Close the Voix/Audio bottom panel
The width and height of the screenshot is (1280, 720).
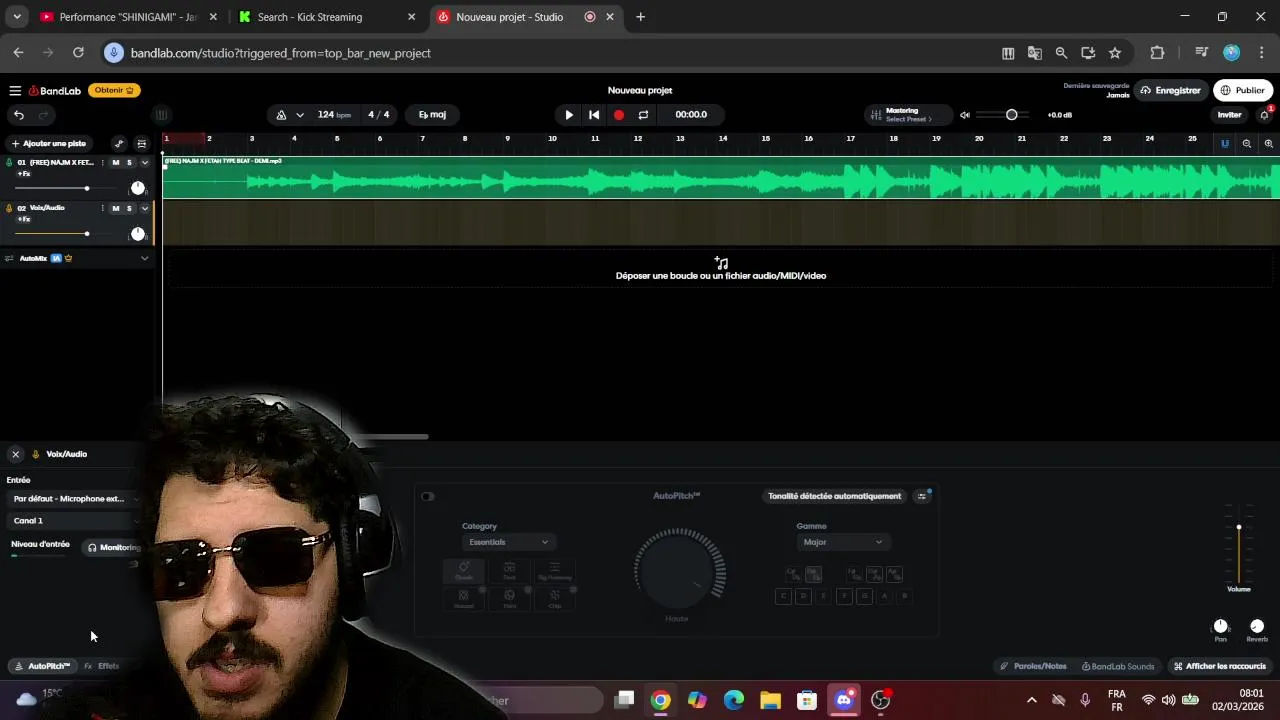tap(15, 454)
